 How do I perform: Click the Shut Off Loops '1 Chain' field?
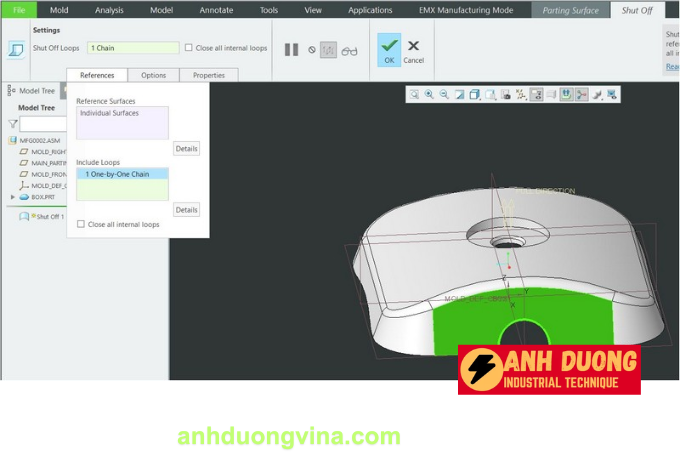point(132,48)
